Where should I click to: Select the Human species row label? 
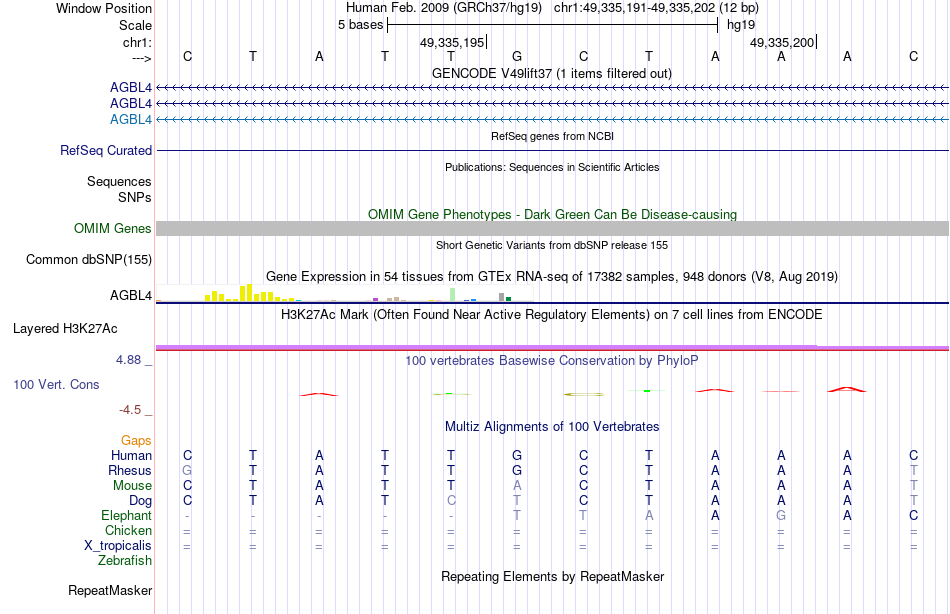click(131, 456)
